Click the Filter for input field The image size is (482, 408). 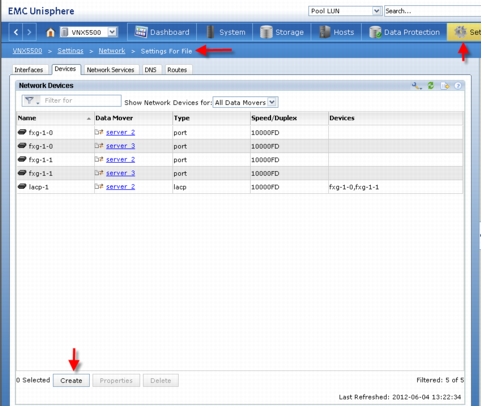[x=81, y=100]
